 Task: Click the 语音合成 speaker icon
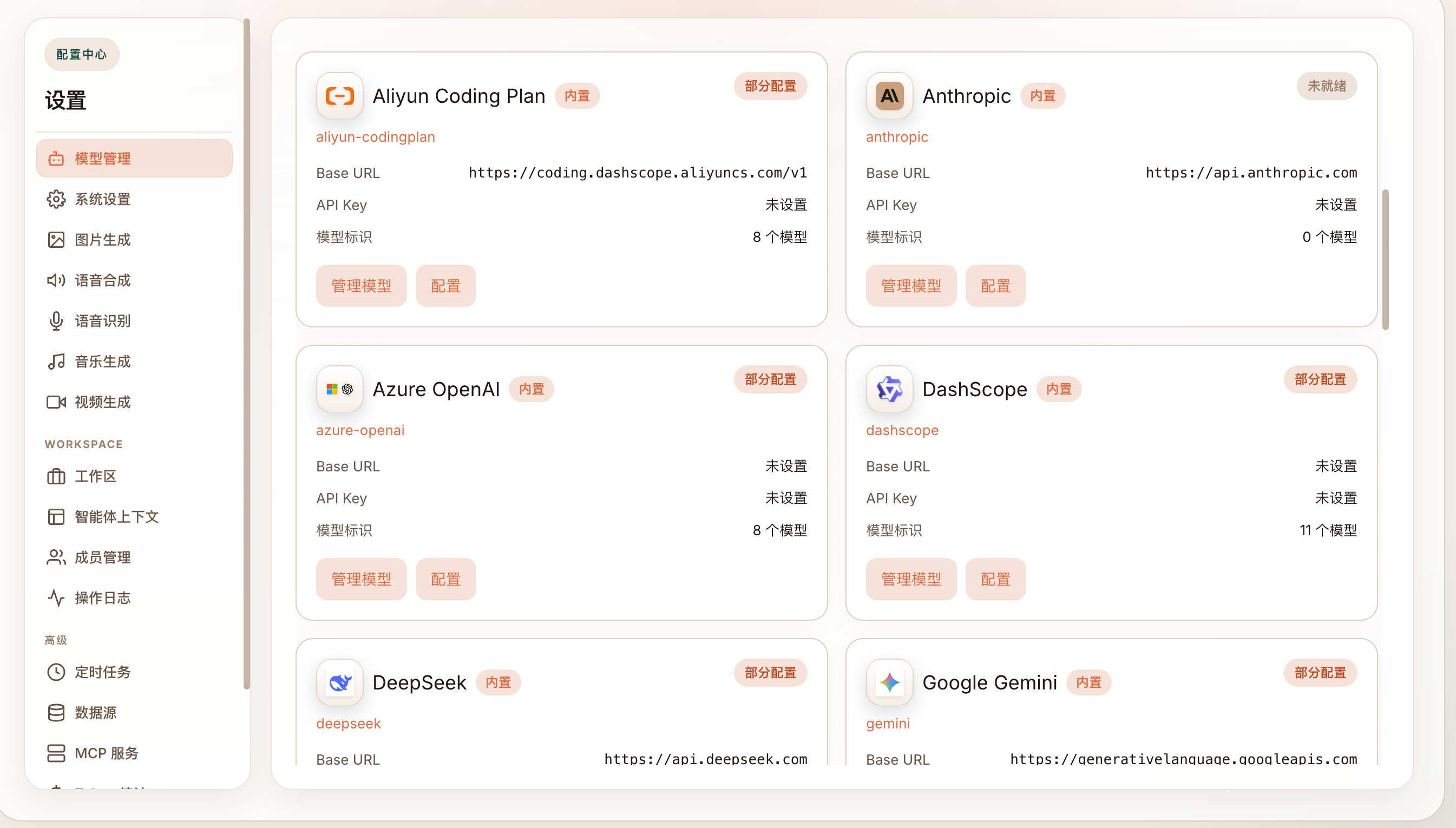[x=56, y=280]
